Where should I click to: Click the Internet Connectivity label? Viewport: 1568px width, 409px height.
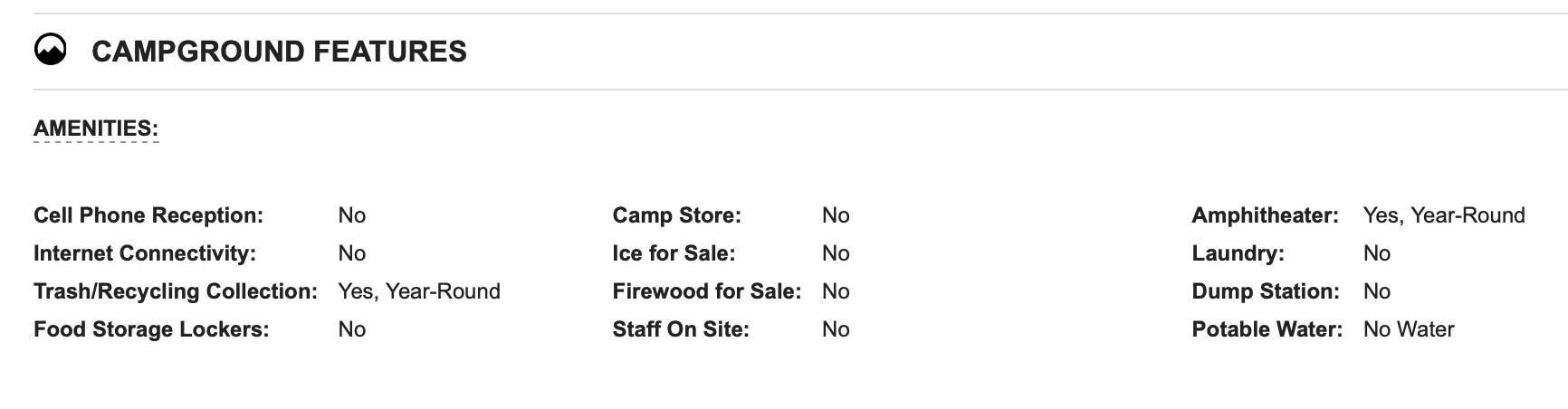[x=145, y=253]
